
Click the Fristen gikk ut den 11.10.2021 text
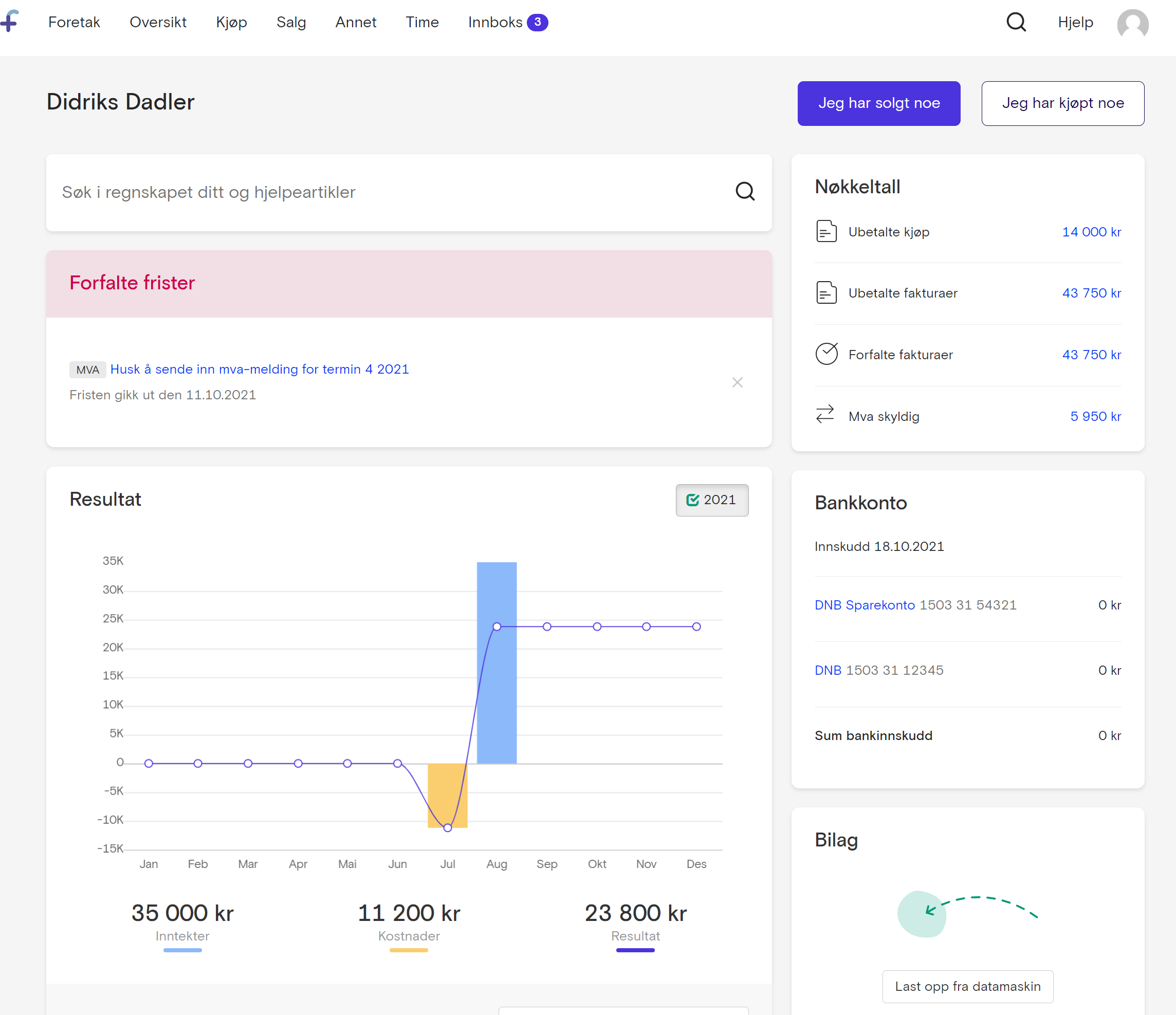[162, 395]
